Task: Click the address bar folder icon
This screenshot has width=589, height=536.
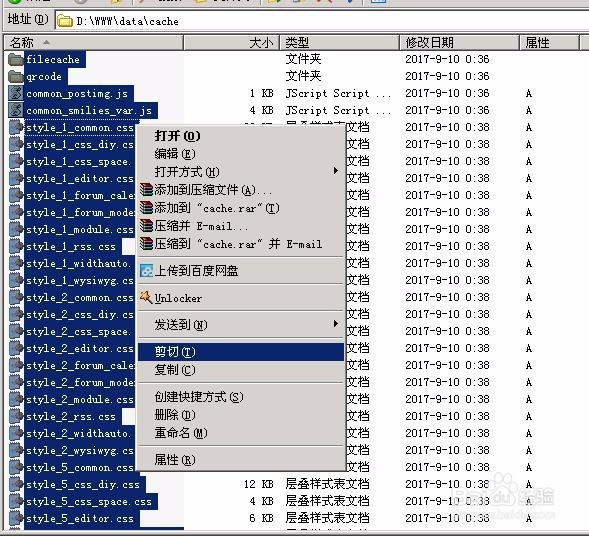Action: pyautogui.click(x=65, y=21)
